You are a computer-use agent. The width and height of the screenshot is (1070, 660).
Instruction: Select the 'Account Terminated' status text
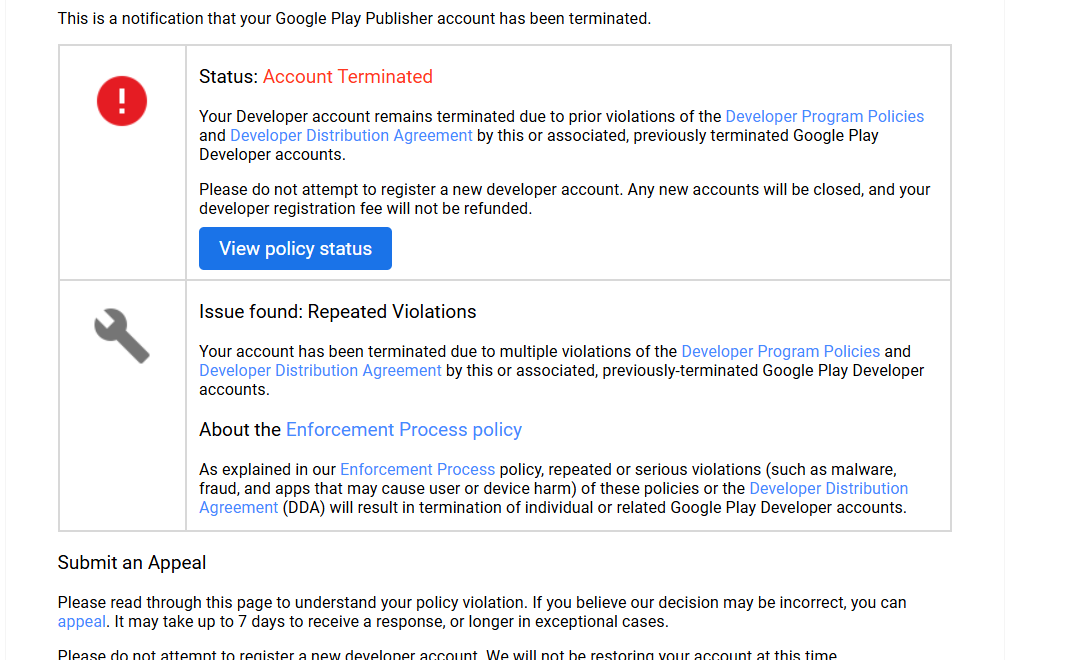click(347, 76)
